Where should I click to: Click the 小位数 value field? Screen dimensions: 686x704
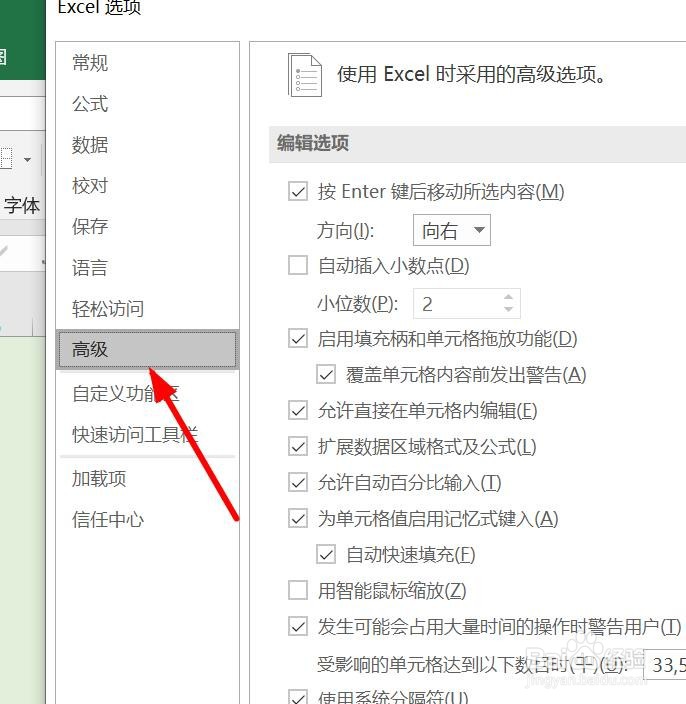pyautogui.click(x=458, y=304)
